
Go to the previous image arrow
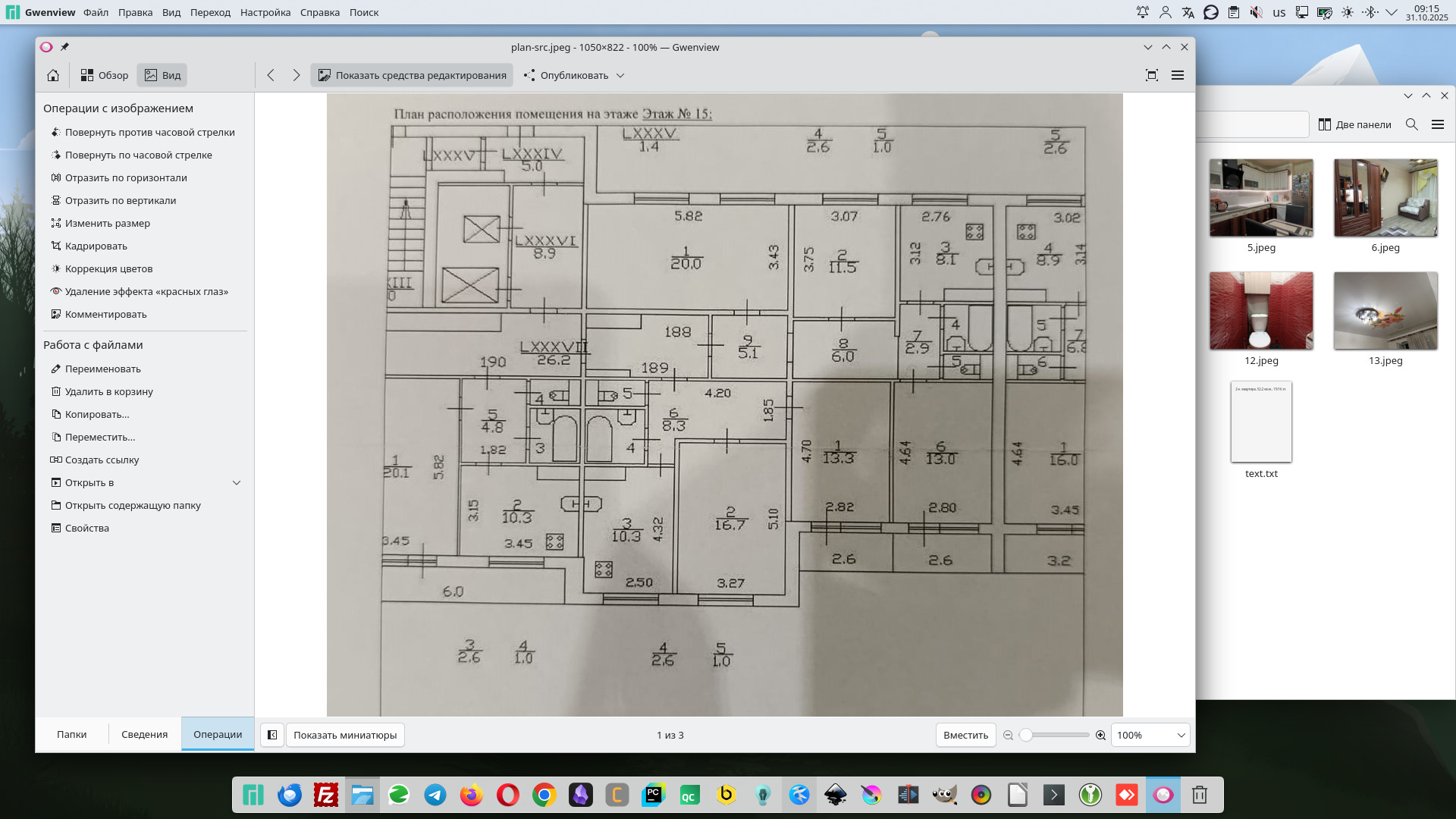(271, 75)
